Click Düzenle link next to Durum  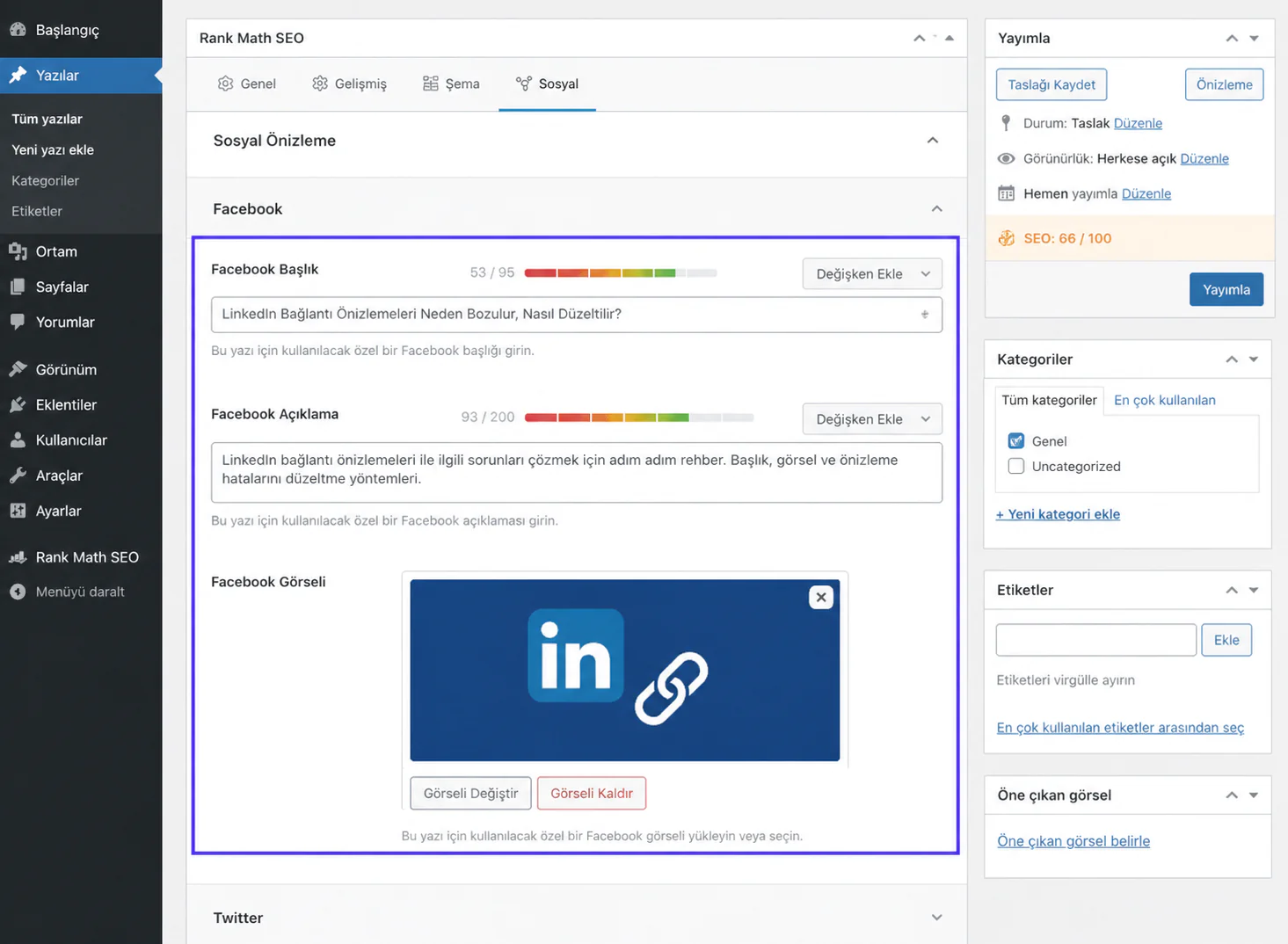[x=1138, y=123]
